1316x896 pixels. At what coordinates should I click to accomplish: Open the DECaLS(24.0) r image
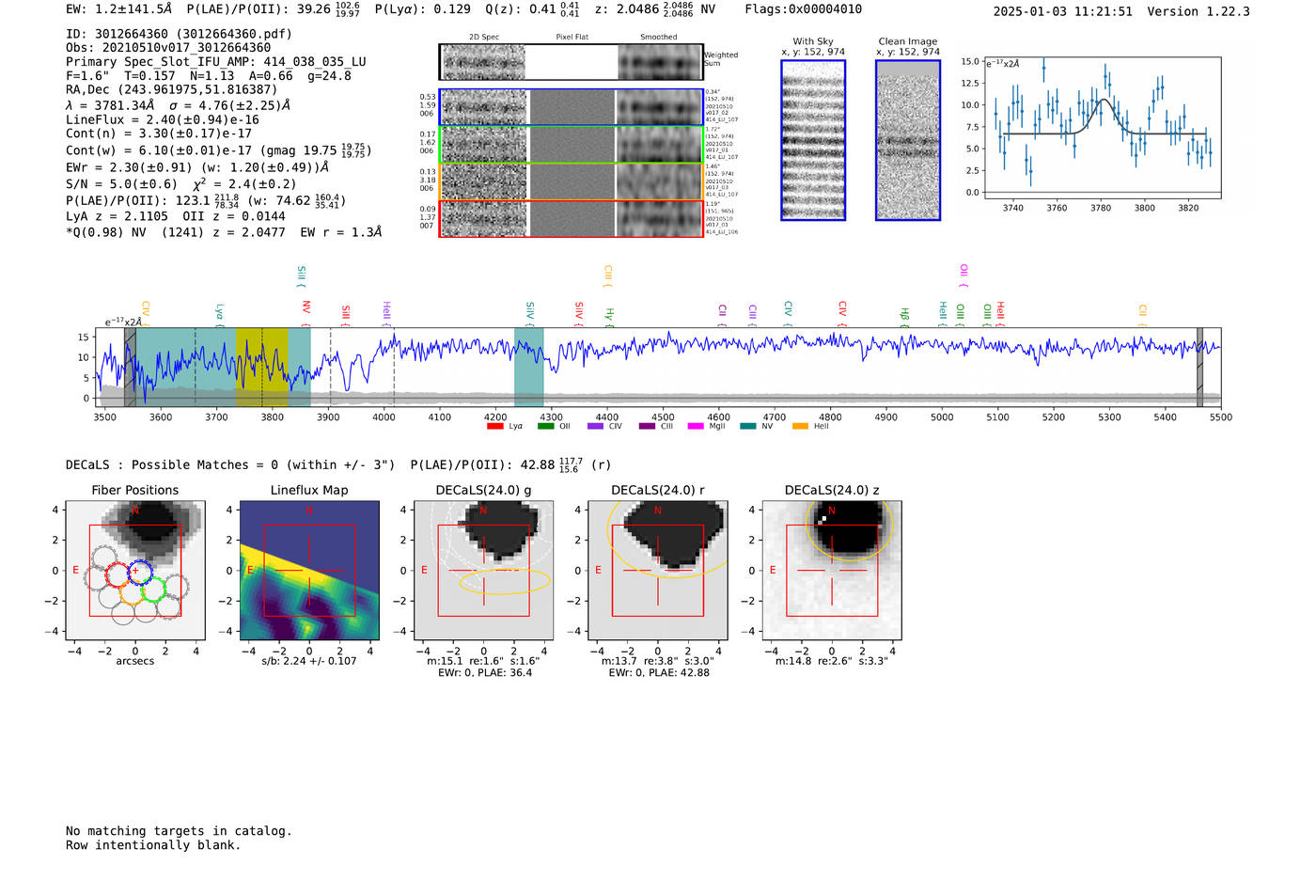click(658, 572)
